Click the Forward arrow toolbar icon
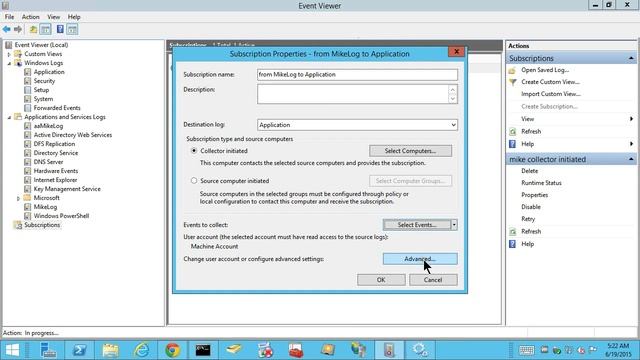This screenshot has width=640, height=360. (18, 29)
